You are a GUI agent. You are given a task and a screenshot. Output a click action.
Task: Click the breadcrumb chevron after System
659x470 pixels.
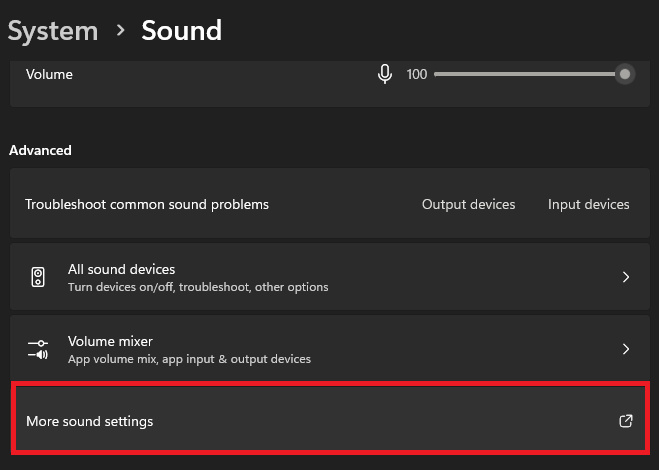120,30
